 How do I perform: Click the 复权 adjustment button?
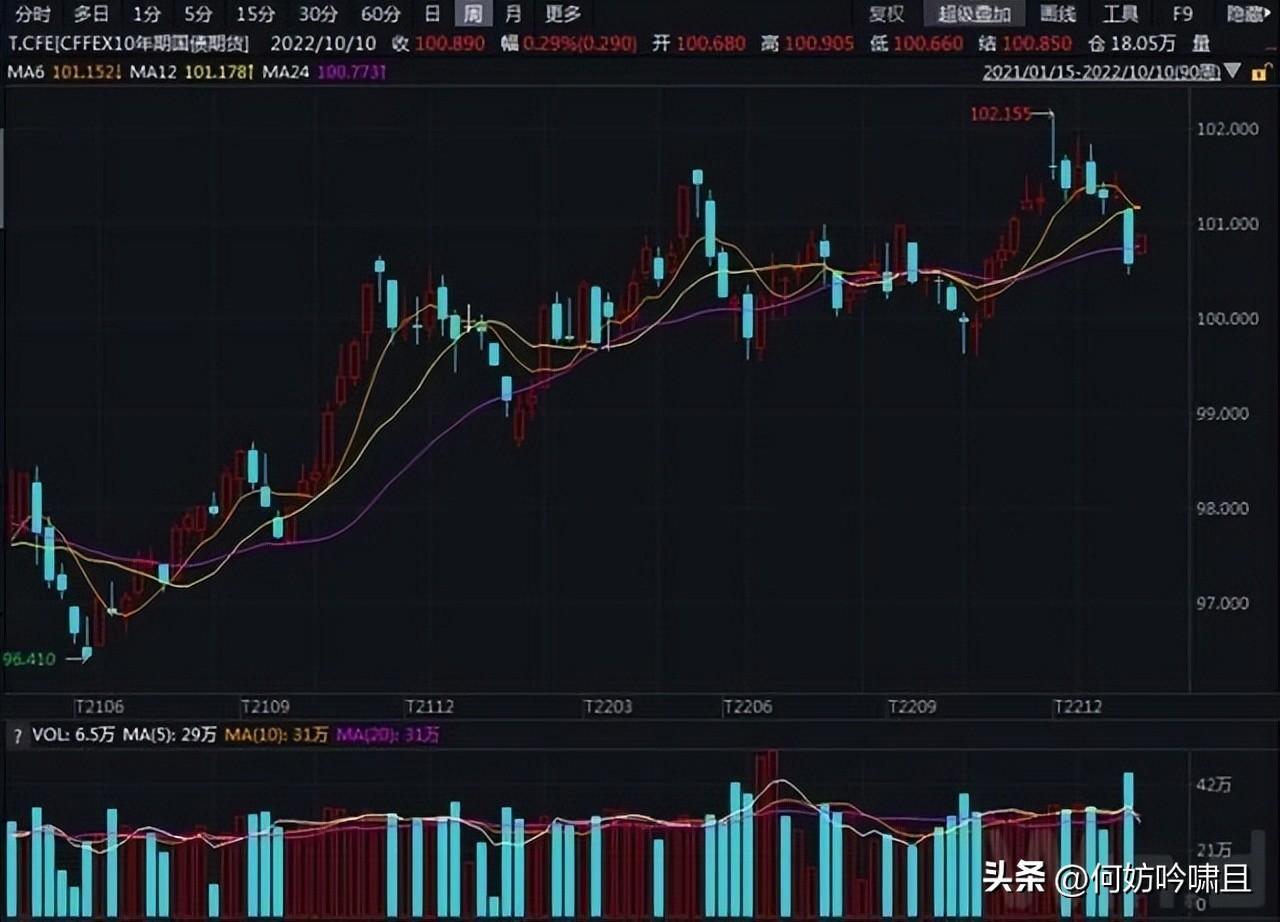click(886, 14)
